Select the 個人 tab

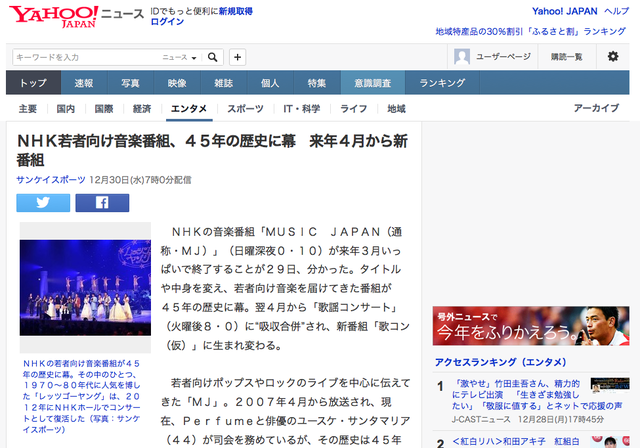coord(270,83)
